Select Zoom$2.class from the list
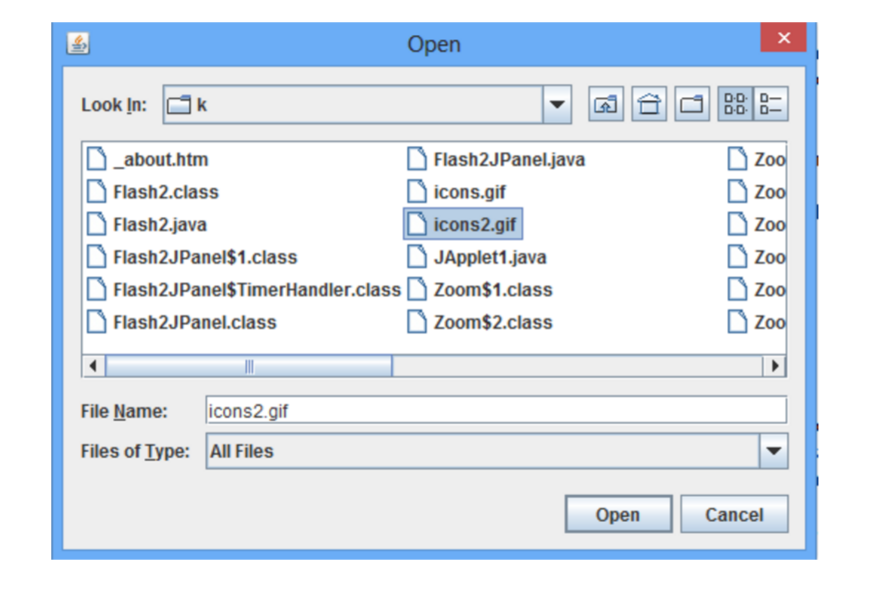890x602 pixels. [x=492, y=322]
